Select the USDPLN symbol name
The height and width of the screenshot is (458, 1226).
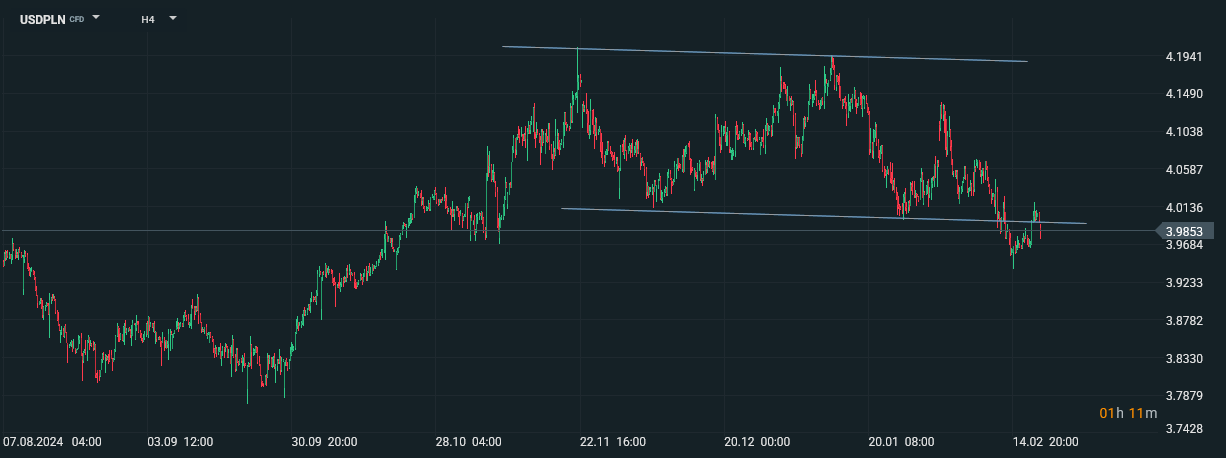click(43, 19)
